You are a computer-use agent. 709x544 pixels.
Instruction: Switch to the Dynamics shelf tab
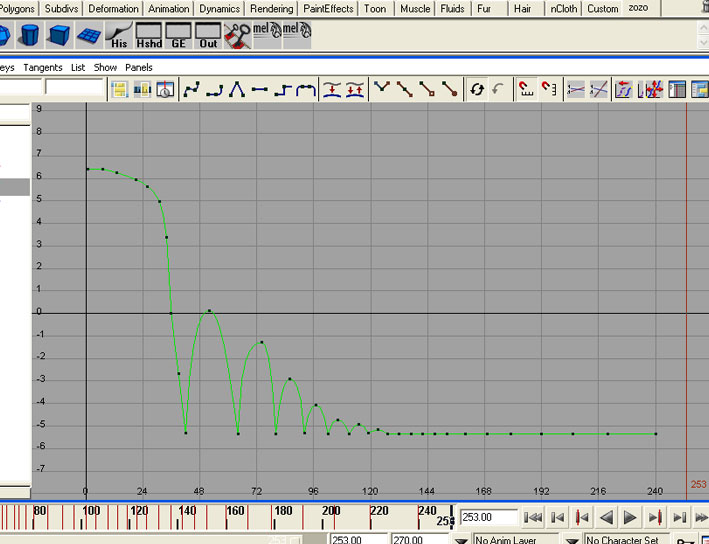tap(219, 9)
